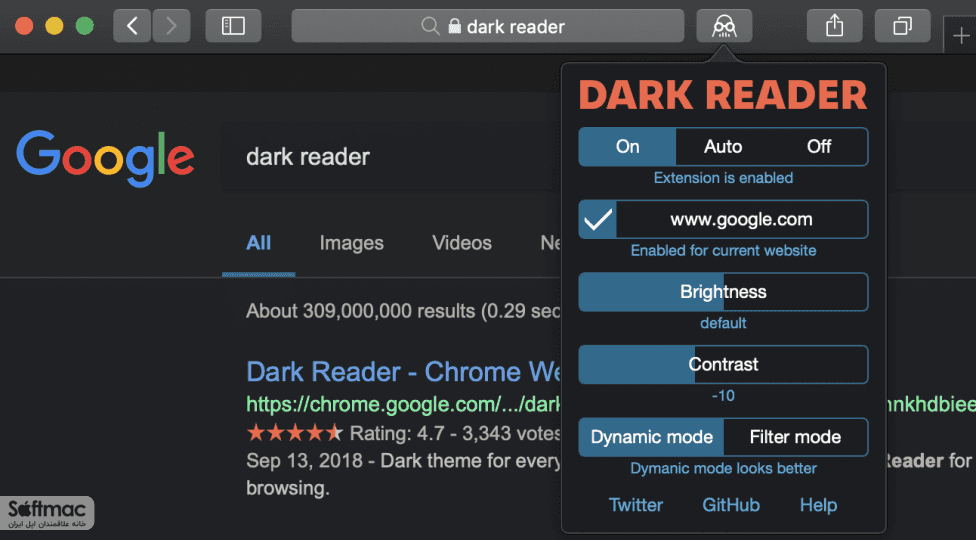Viewport: 976px width, 540px height.
Task: Adjust the Brightness slider
Action: click(x=723, y=292)
